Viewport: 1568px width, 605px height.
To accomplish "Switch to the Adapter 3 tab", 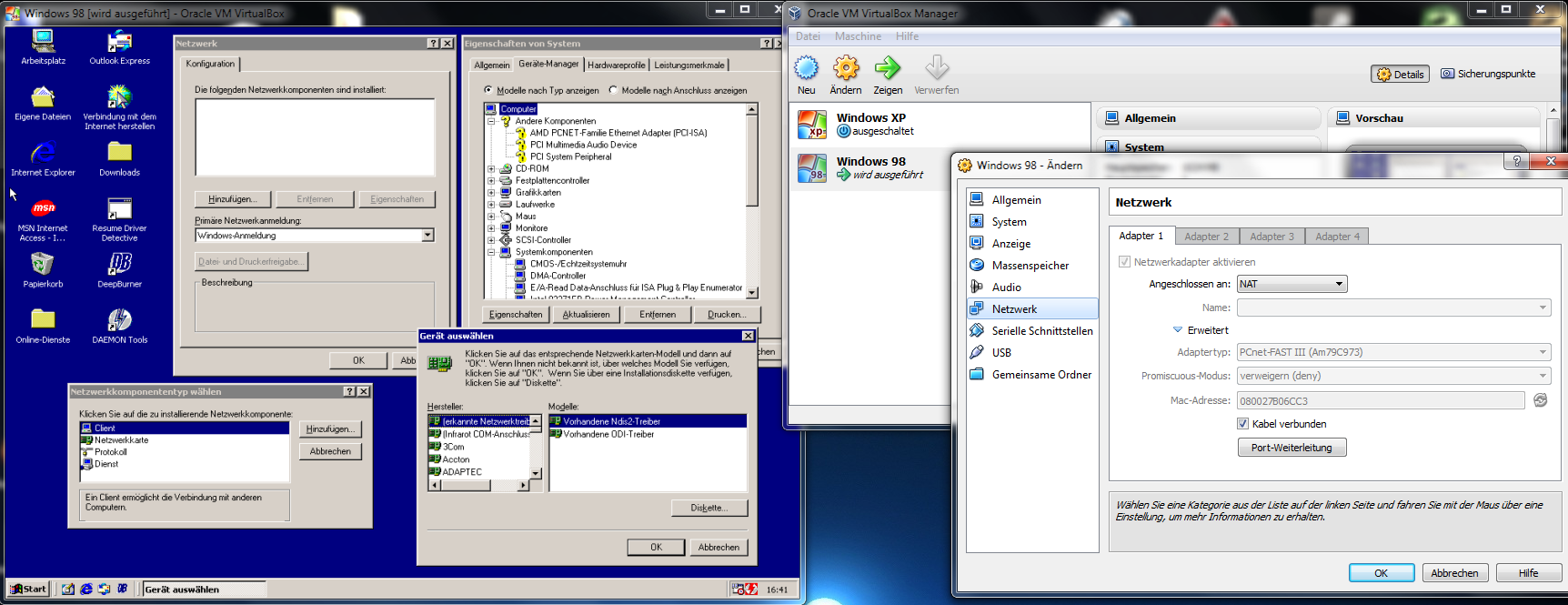I will [x=1271, y=237].
